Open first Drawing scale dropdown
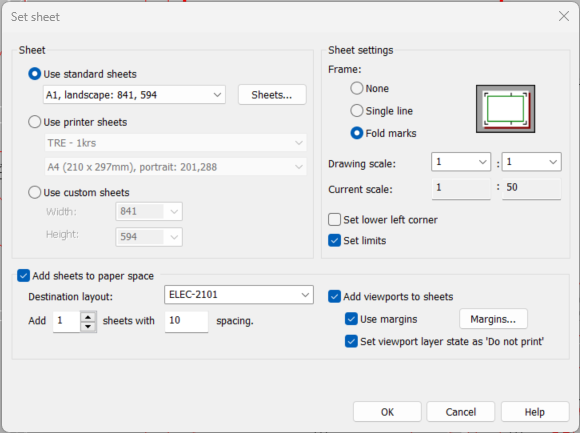 (461, 162)
